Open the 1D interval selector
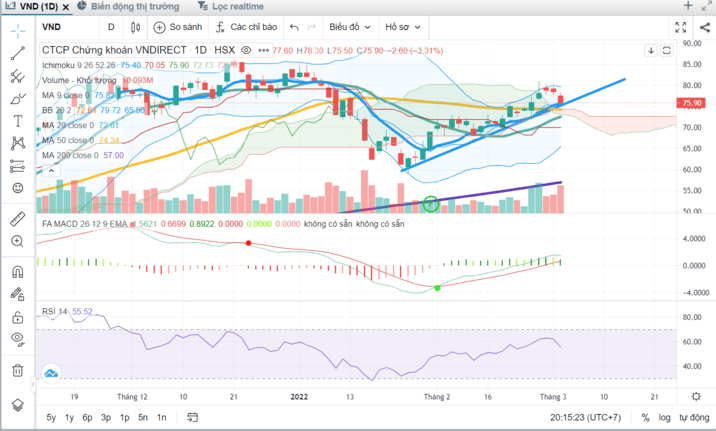The width and height of the screenshot is (716, 431). pos(111,27)
